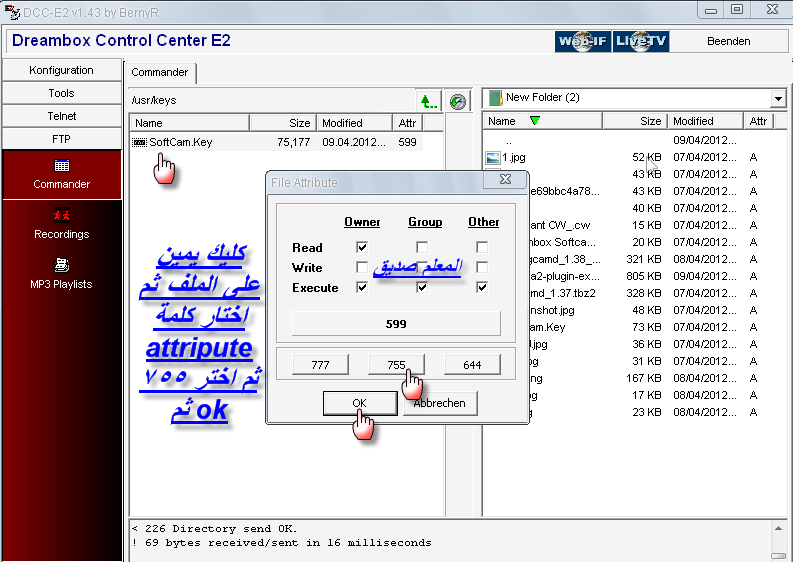The width and height of the screenshot is (793, 562).
Task: Click the DCC-E2 title bar app icon
Action: pyautogui.click(x=12, y=12)
